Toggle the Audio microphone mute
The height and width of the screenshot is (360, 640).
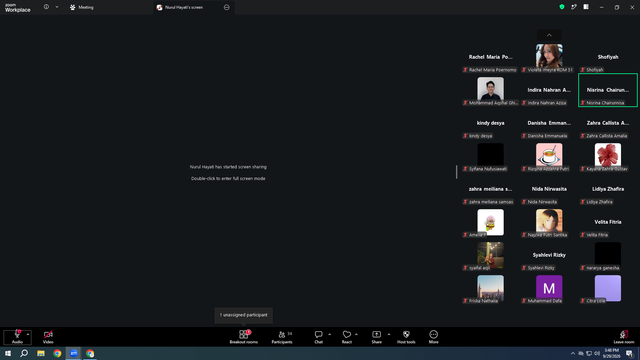(x=17, y=337)
